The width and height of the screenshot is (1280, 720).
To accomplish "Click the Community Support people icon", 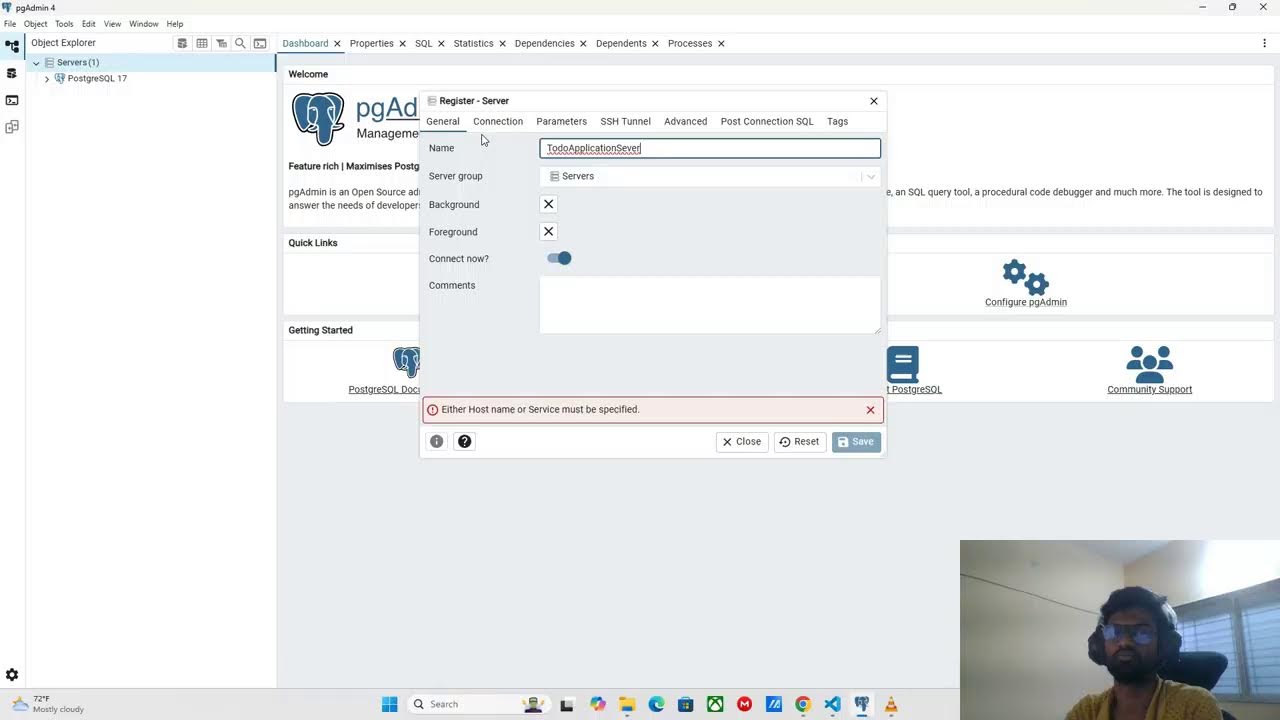I will click(x=1149, y=363).
